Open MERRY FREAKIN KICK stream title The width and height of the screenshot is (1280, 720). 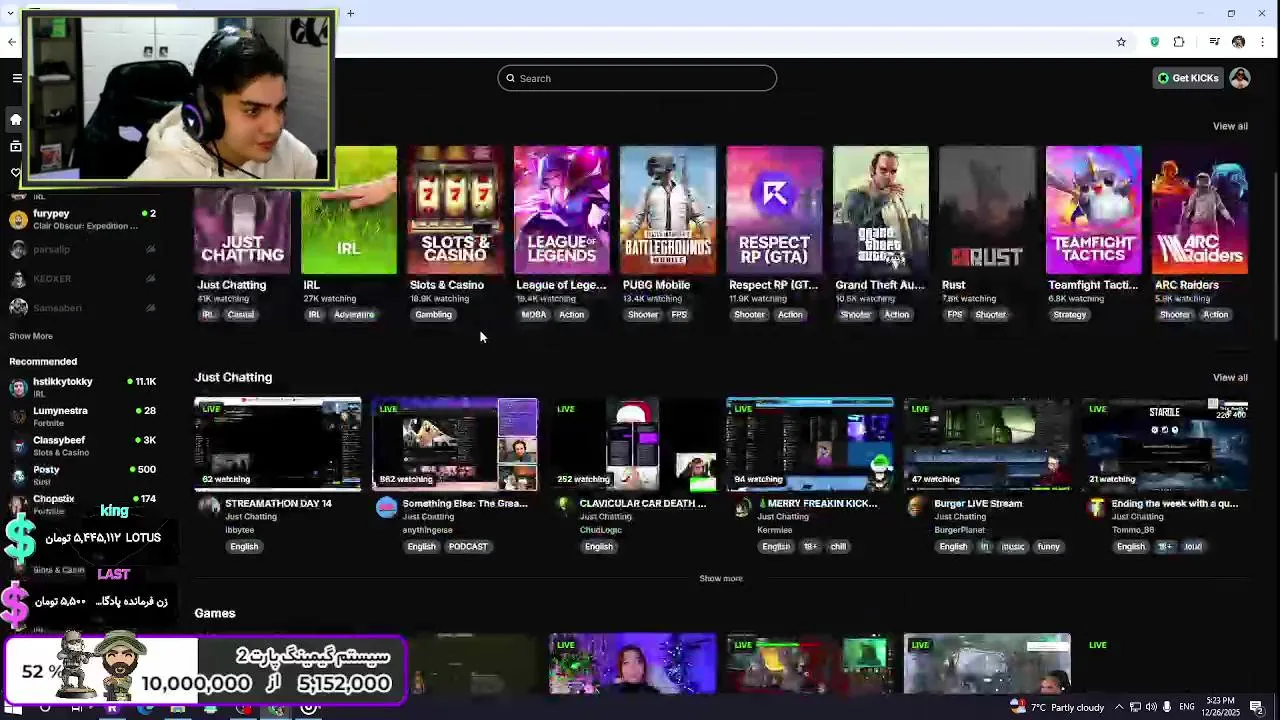tap(817, 503)
